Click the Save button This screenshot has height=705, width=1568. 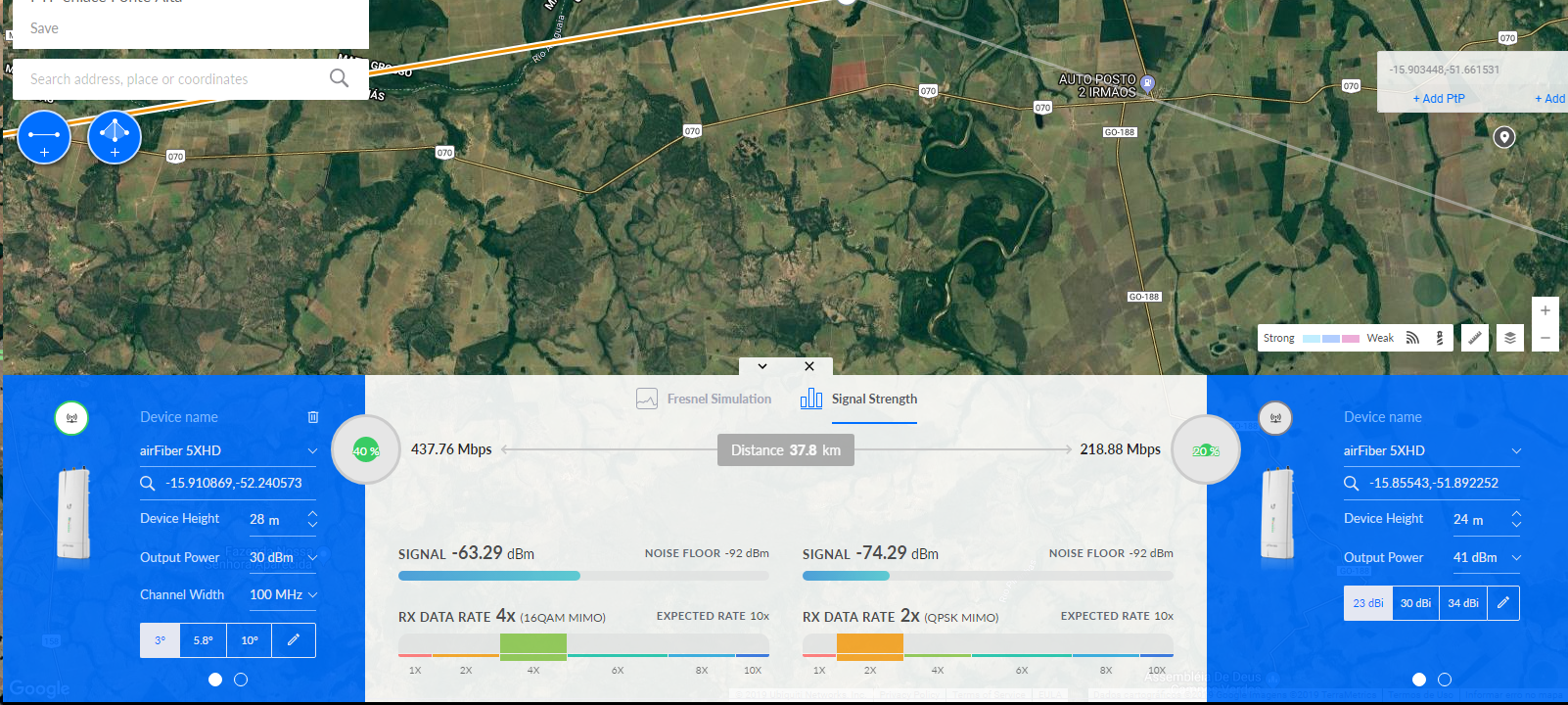pyautogui.click(x=44, y=28)
